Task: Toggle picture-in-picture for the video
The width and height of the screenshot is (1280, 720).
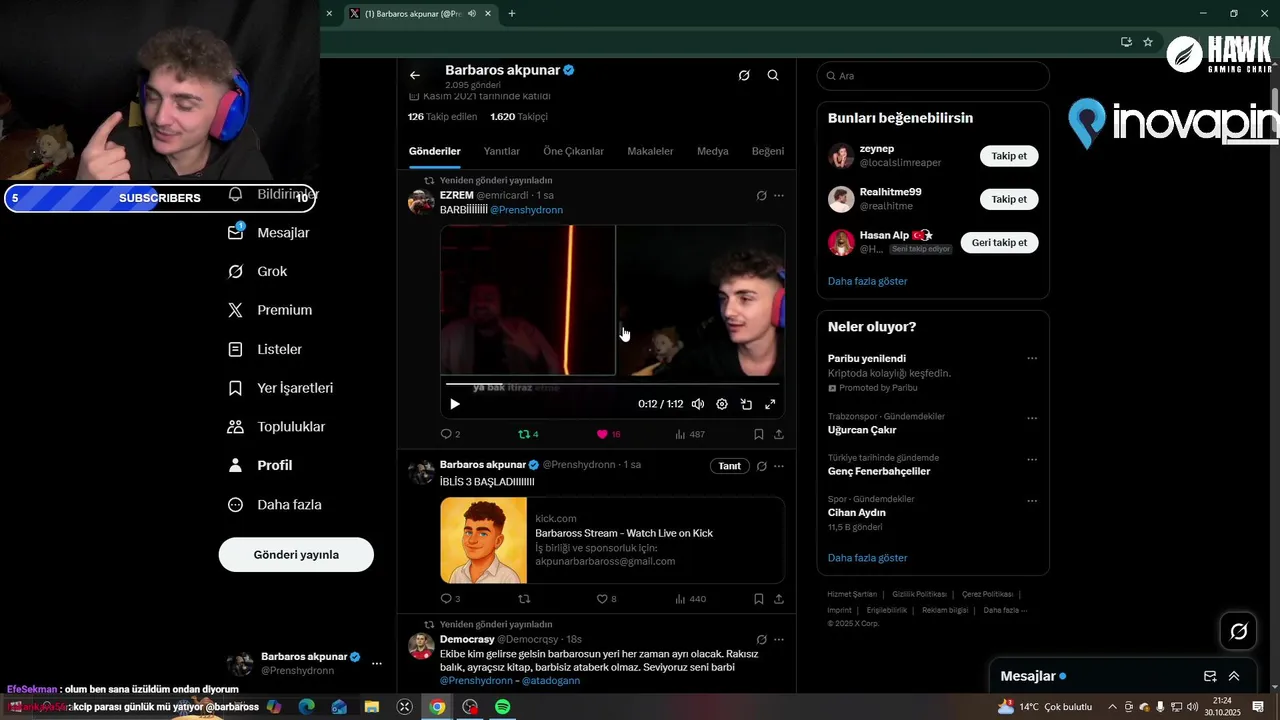Action: (746, 404)
